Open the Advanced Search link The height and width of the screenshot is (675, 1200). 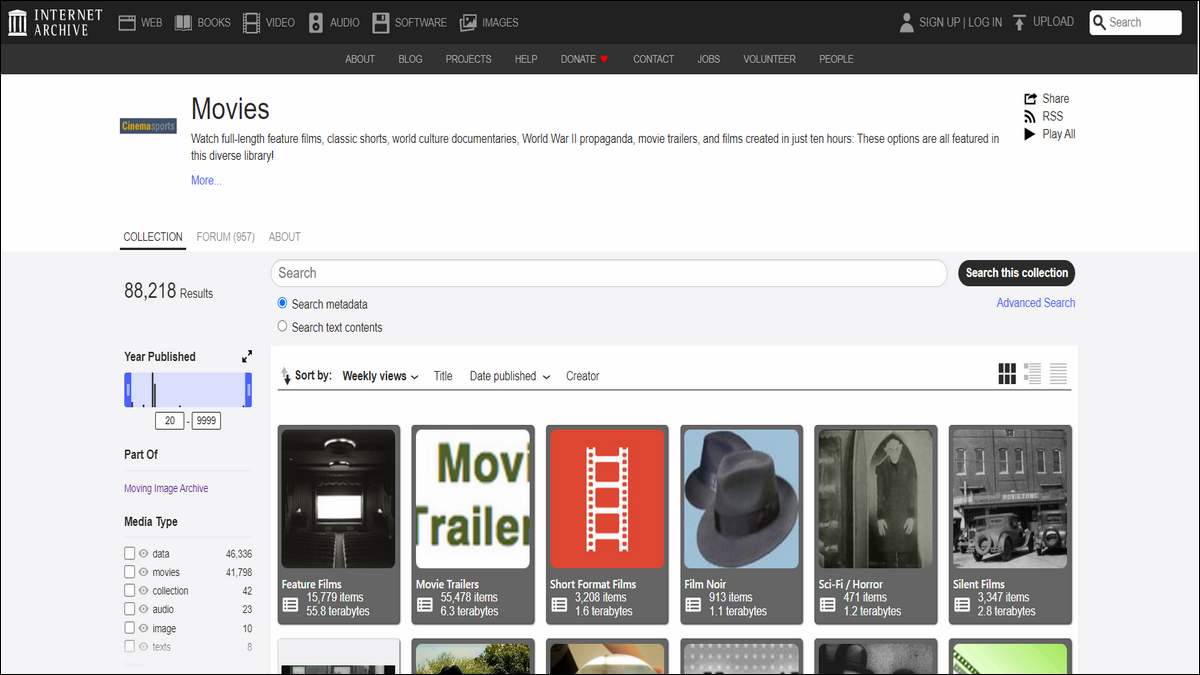tap(1036, 303)
